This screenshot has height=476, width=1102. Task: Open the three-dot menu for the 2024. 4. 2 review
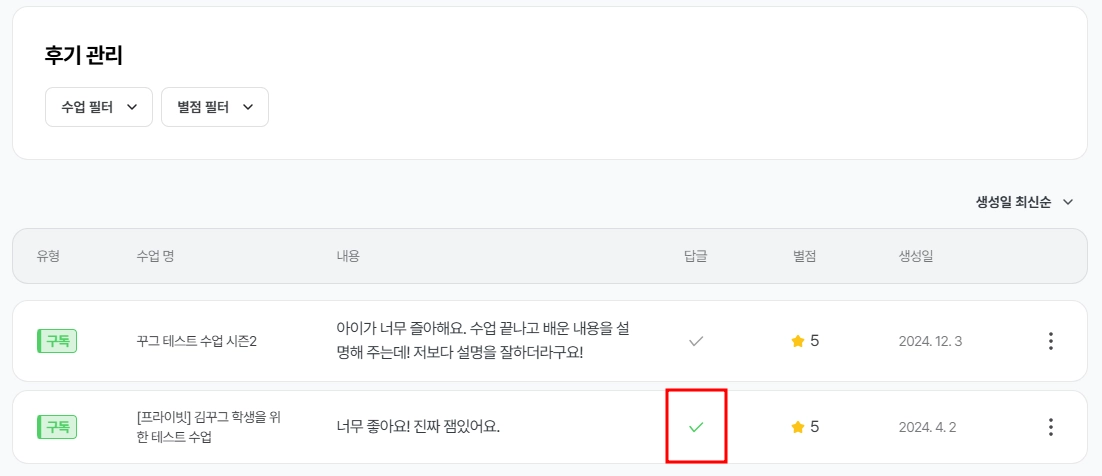1050,427
